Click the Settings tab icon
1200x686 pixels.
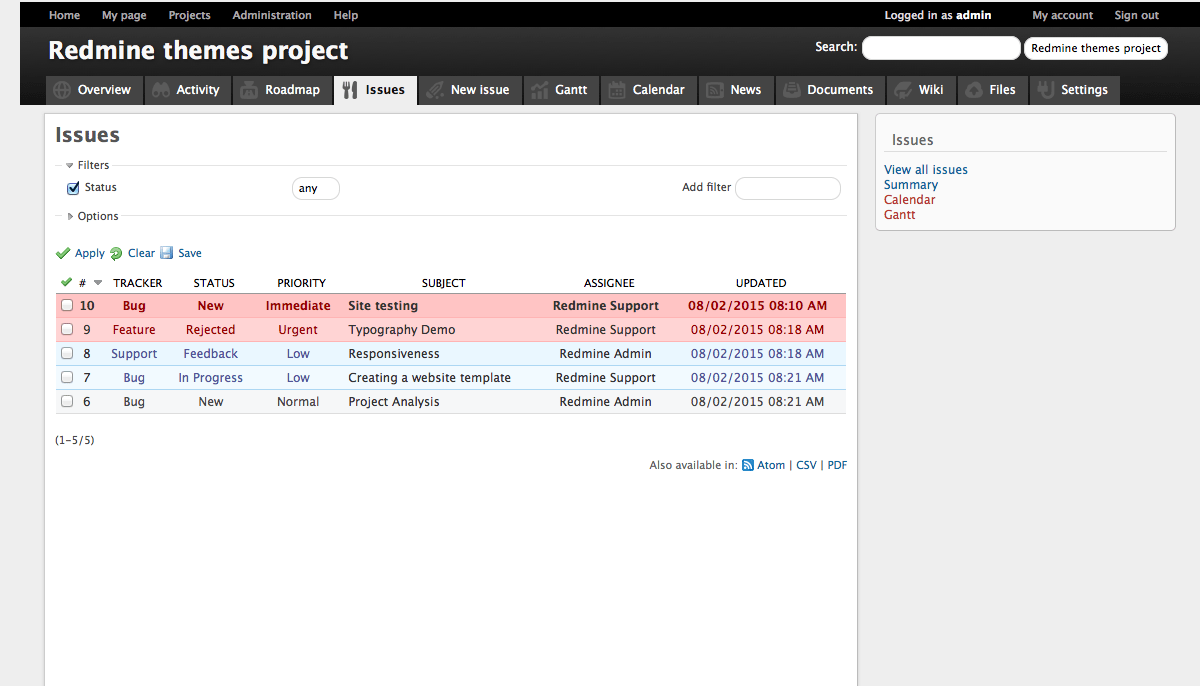[1046, 90]
